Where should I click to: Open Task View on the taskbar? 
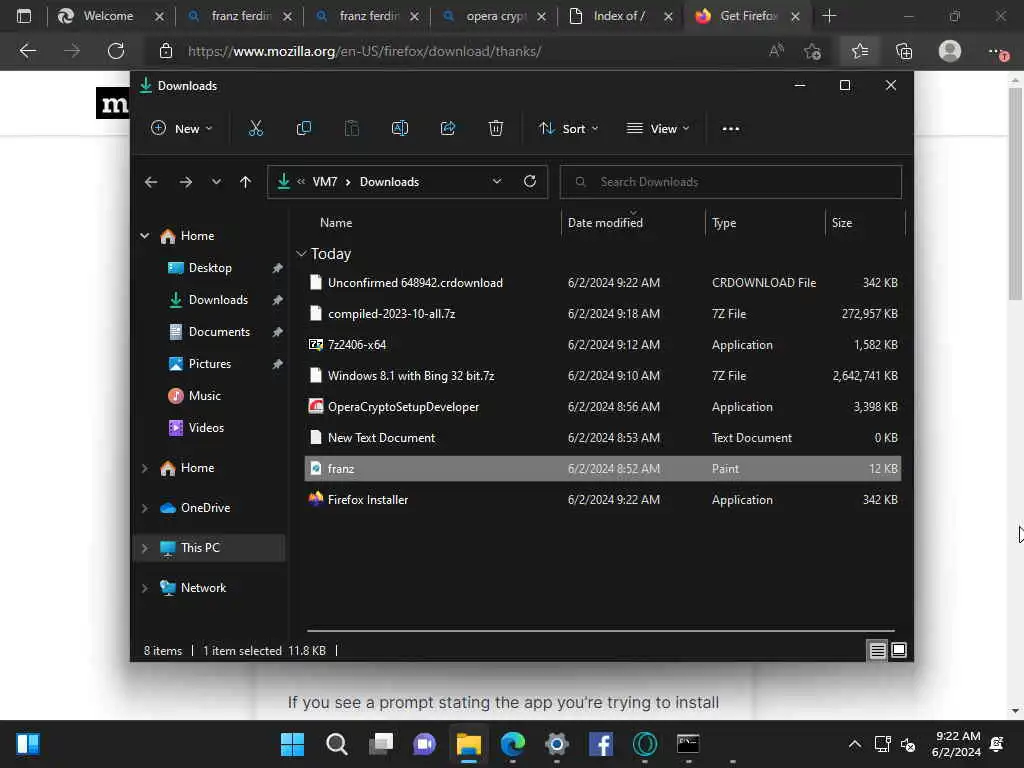pyautogui.click(x=381, y=744)
